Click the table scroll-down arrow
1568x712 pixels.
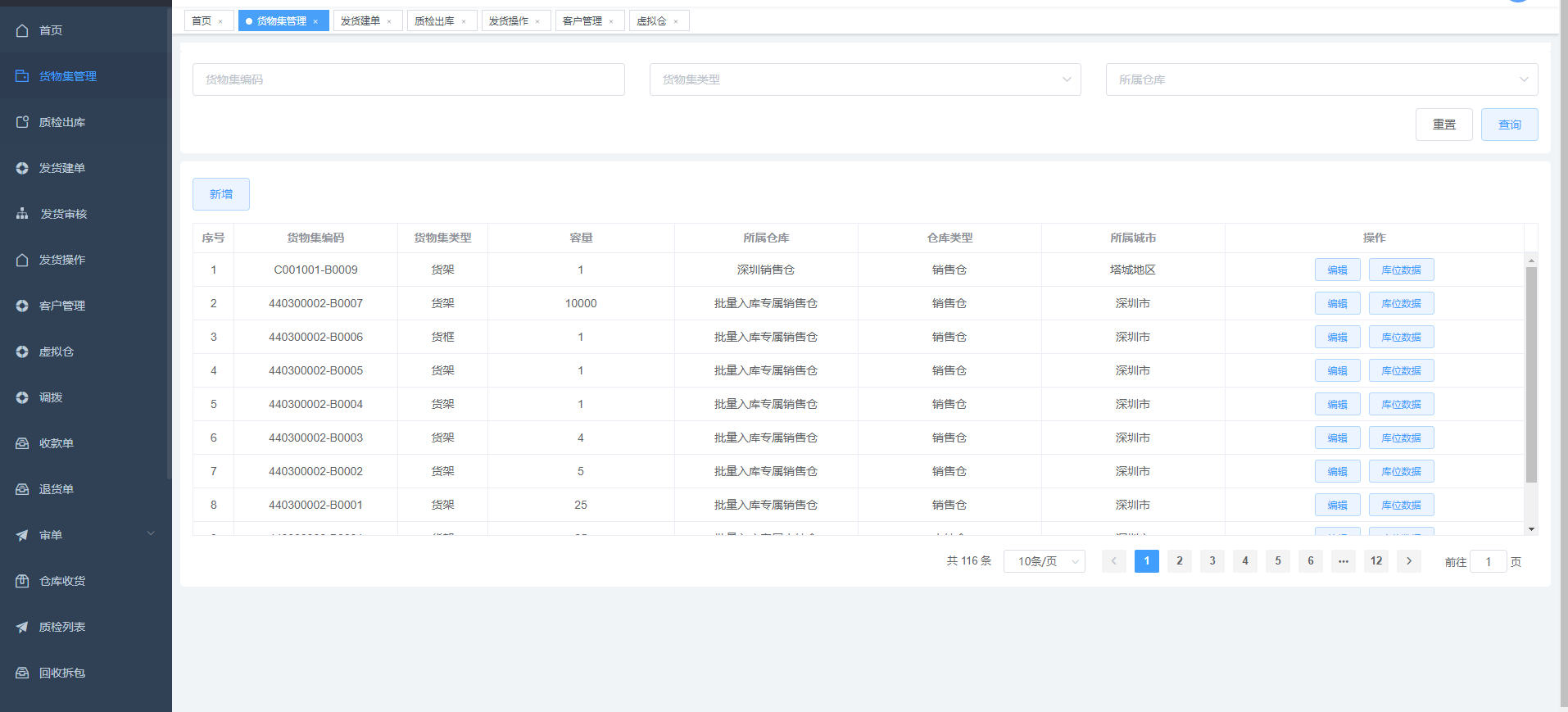tap(1531, 529)
